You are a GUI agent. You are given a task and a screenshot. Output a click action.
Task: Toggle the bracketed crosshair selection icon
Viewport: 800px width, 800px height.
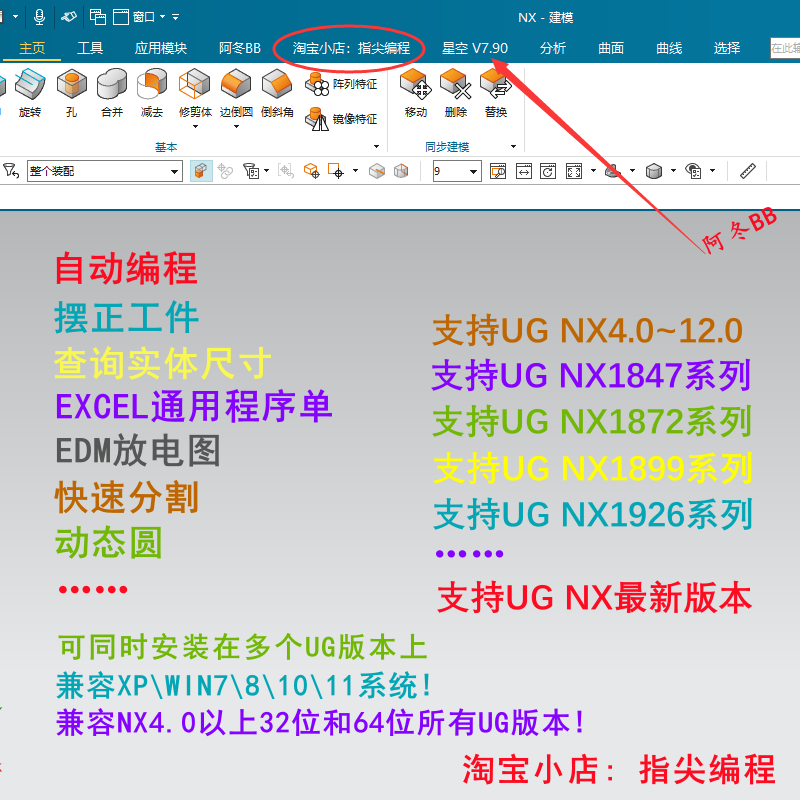pyautogui.click(x=286, y=171)
